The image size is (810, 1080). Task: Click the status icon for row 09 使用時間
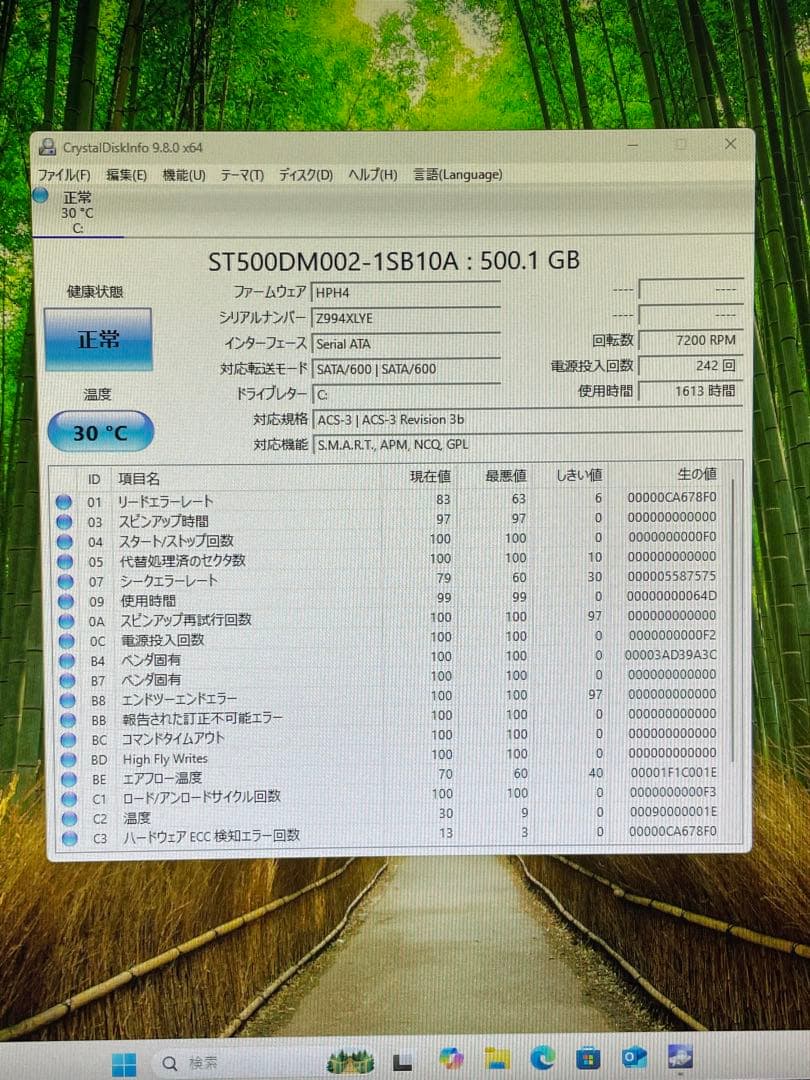click(x=65, y=601)
